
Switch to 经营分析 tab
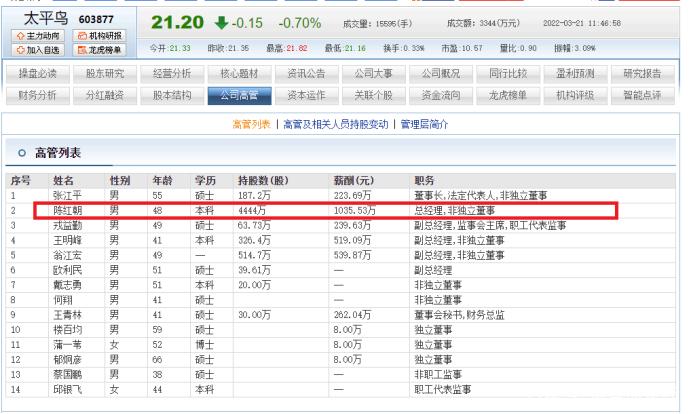[172, 74]
